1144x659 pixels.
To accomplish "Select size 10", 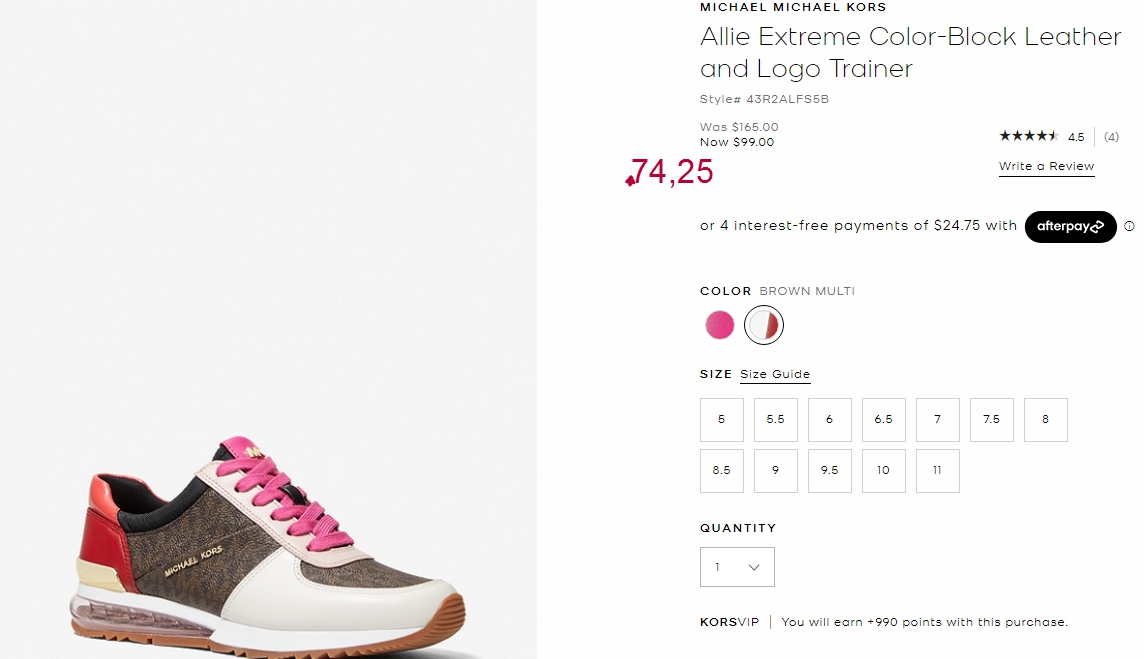I will pos(884,471).
